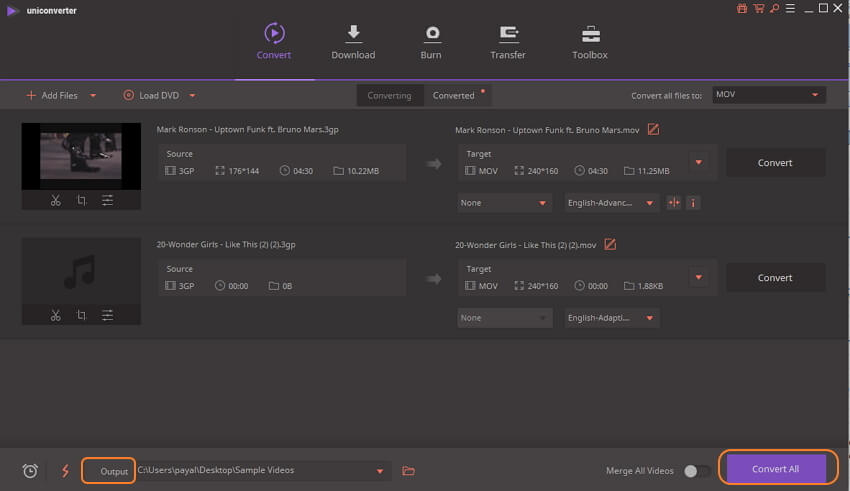This screenshot has height=491, width=850.
Task: Click Load DVD button
Action: pyautogui.click(x=151, y=95)
